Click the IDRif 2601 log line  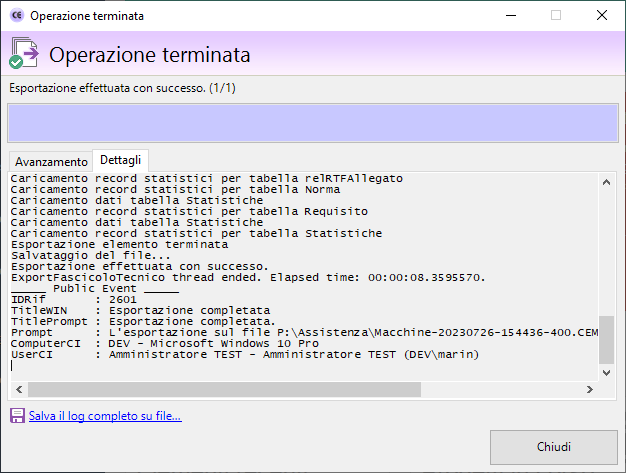tap(73, 299)
